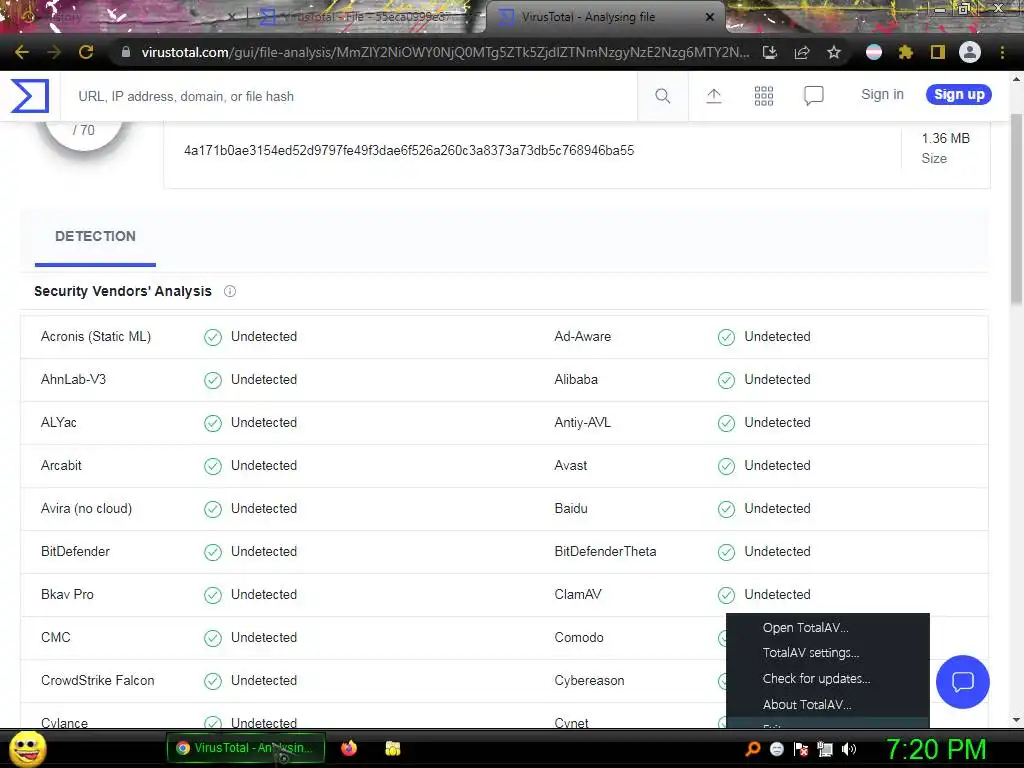
Task: Click Undetected check icon for Ad-Aware
Action: [x=726, y=337]
